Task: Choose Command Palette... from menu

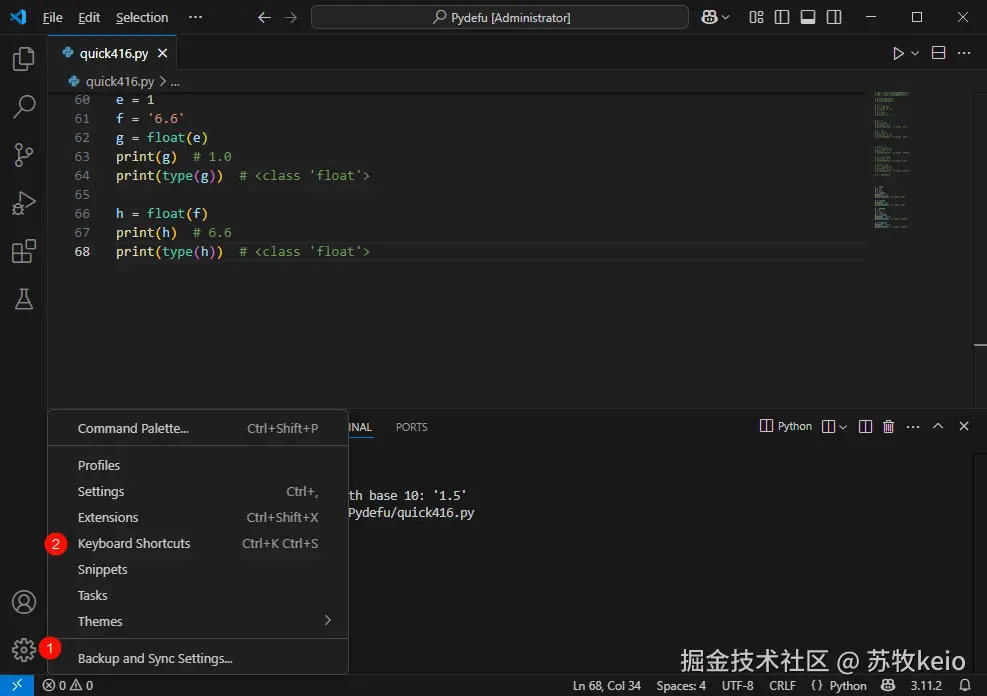Action: [198, 429]
